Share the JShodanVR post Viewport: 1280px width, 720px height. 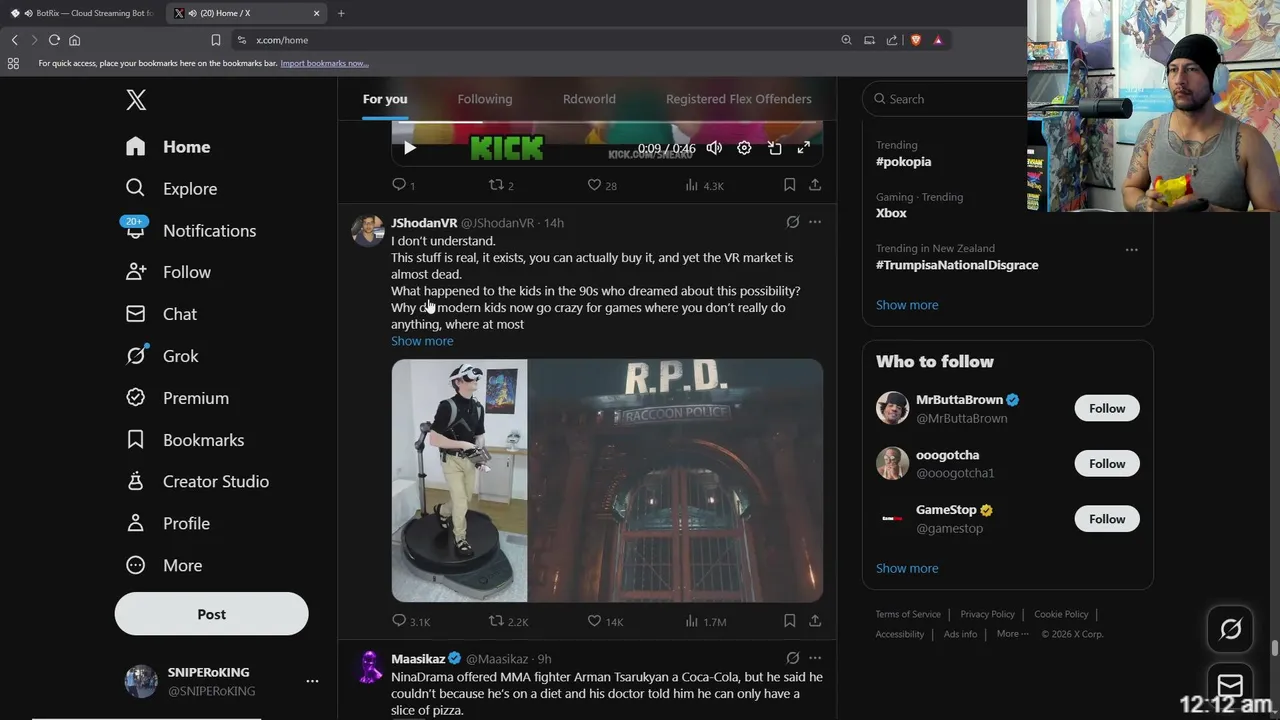pyautogui.click(x=815, y=621)
